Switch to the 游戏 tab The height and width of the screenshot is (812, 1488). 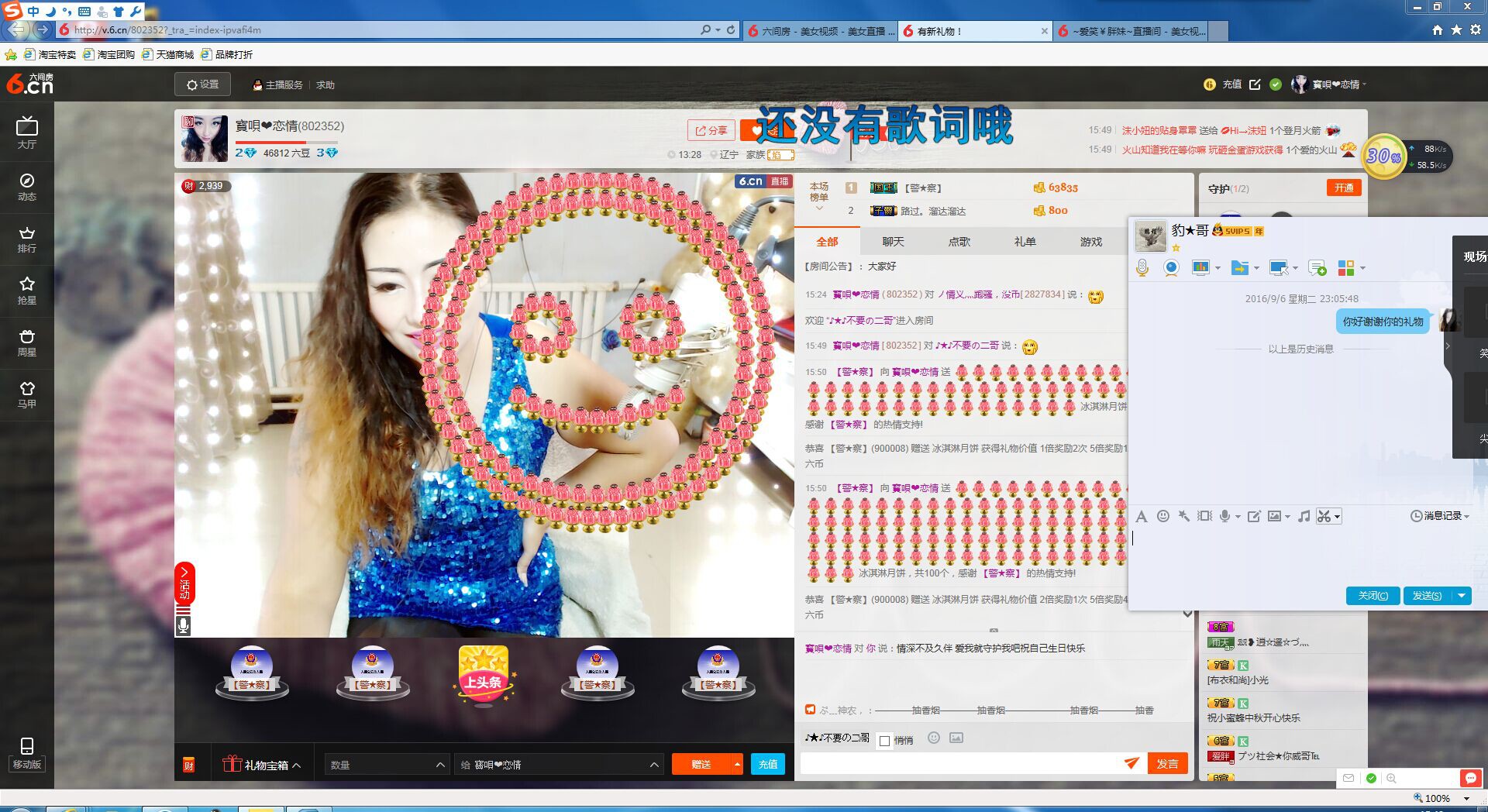(1090, 242)
